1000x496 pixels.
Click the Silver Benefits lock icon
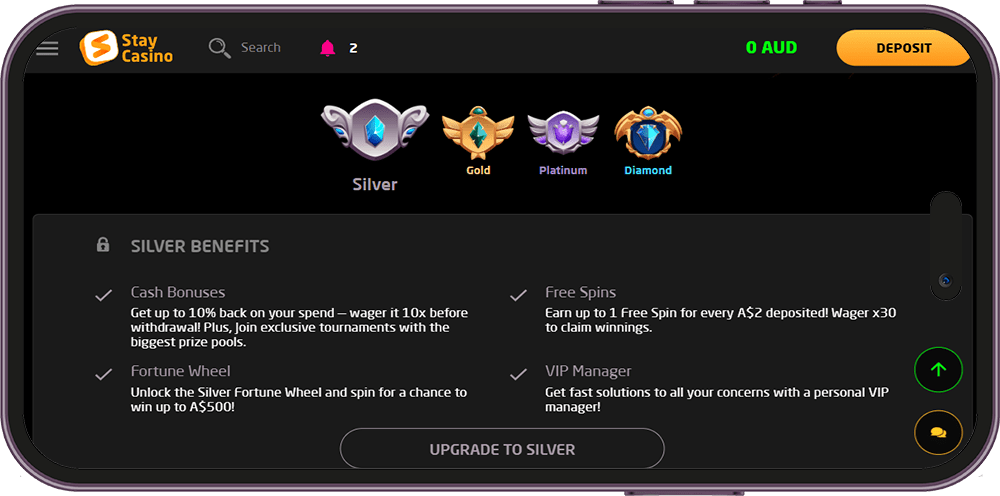[x=103, y=245]
